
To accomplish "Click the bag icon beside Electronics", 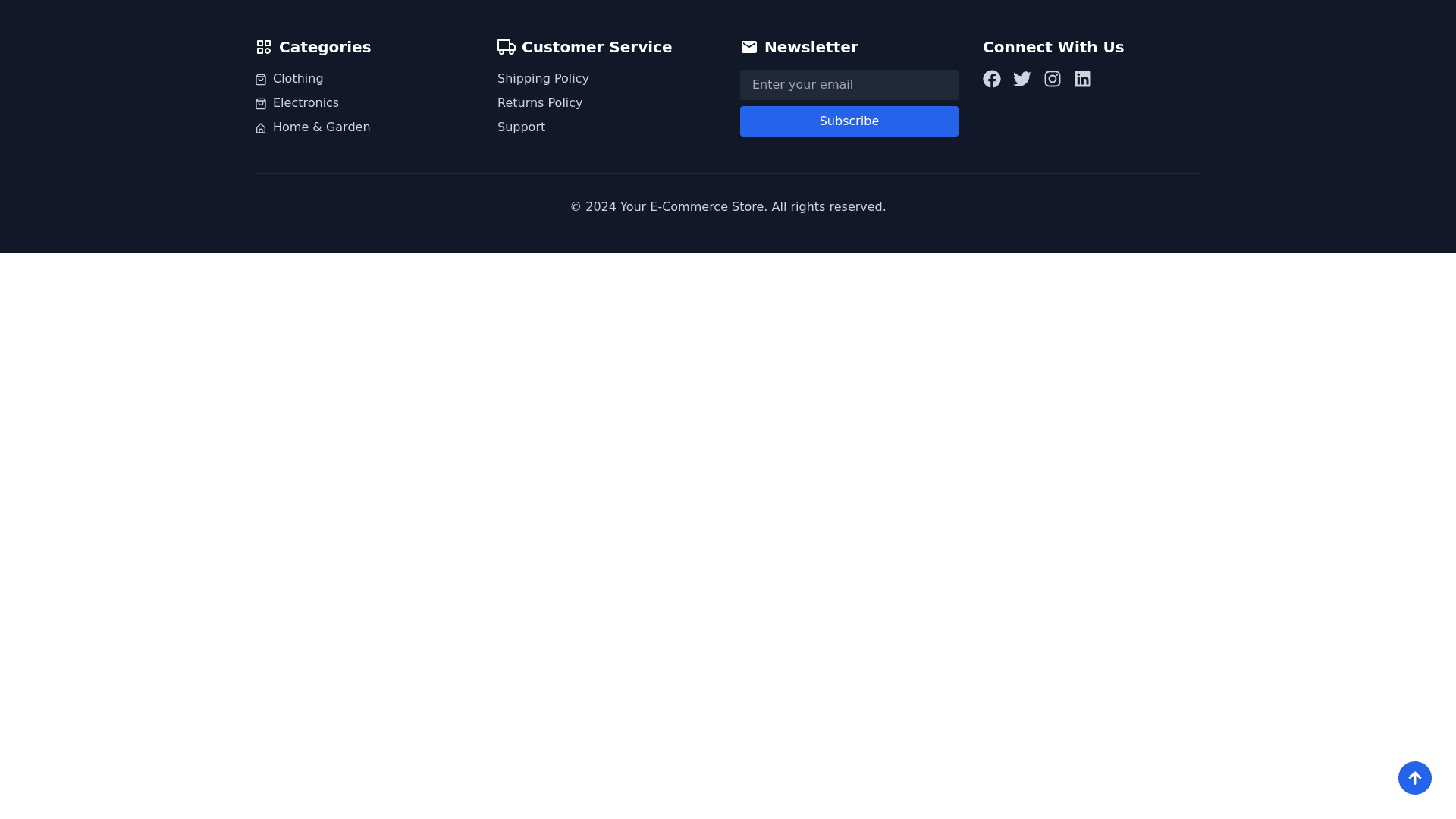I will click(261, 104).
